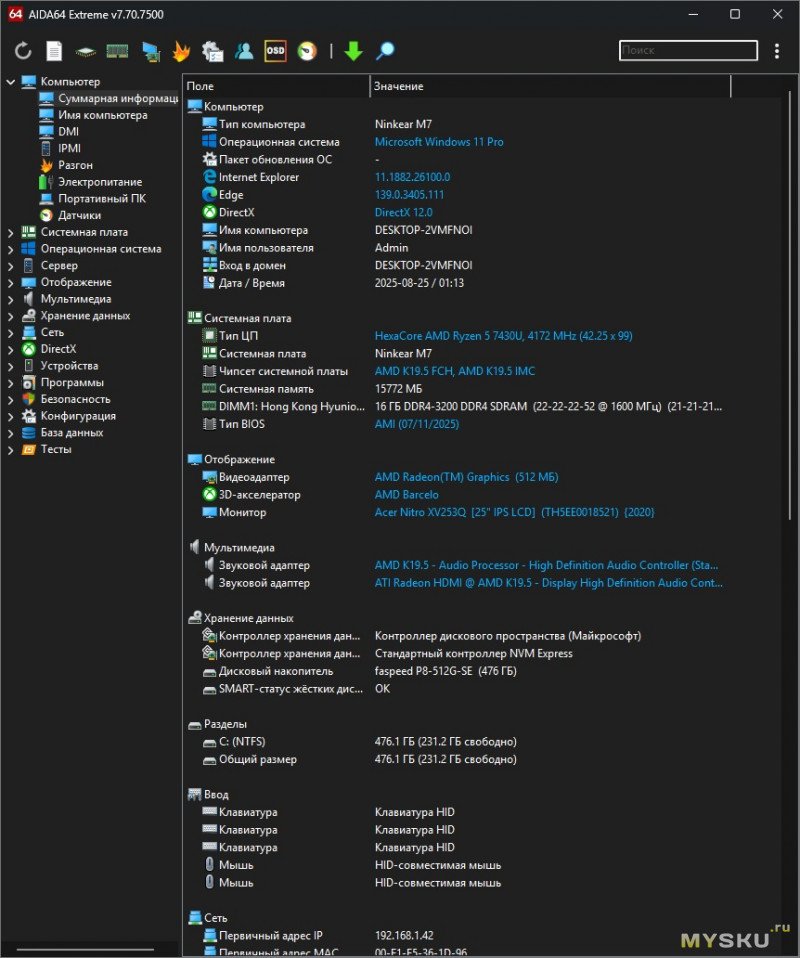Open the audit manager toolbar icon
This screenshot has height=958, width=800.
click(x=213, y=51)
